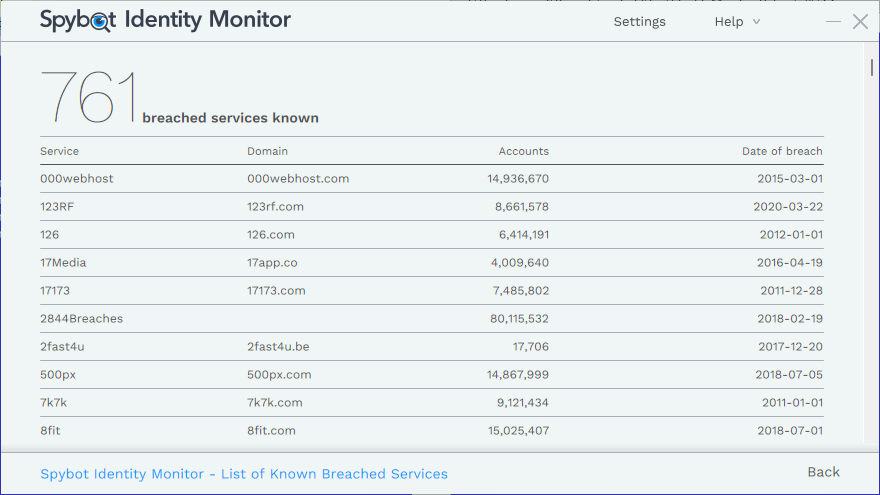Click accounts value 6,414,191
This screenshot has height=495, width=880.
tap(524, 235)
